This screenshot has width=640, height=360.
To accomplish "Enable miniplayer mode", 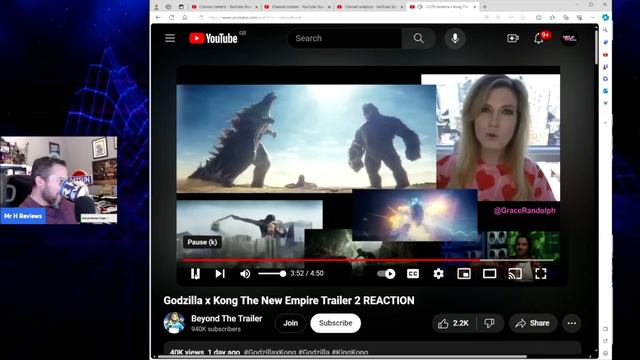I will pos(464,273).
